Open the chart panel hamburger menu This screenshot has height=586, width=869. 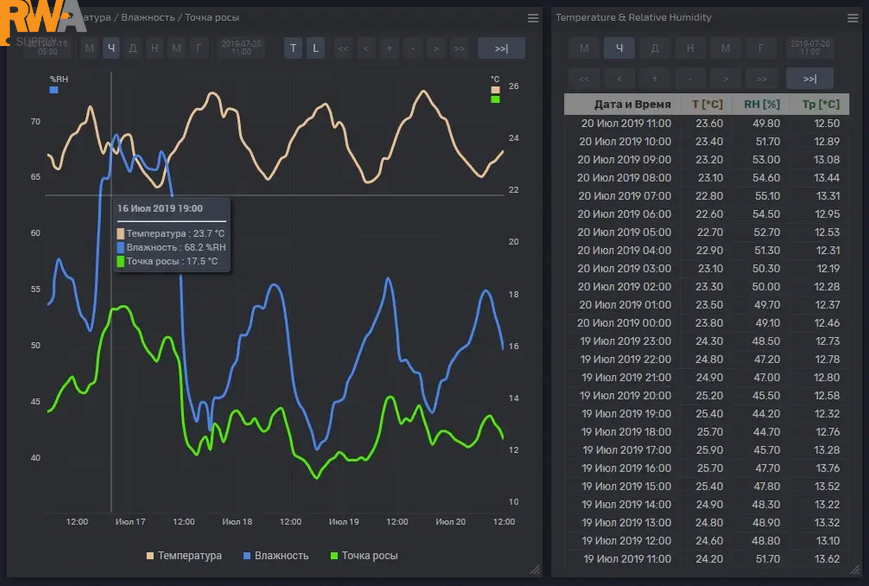tap(533, 18)
